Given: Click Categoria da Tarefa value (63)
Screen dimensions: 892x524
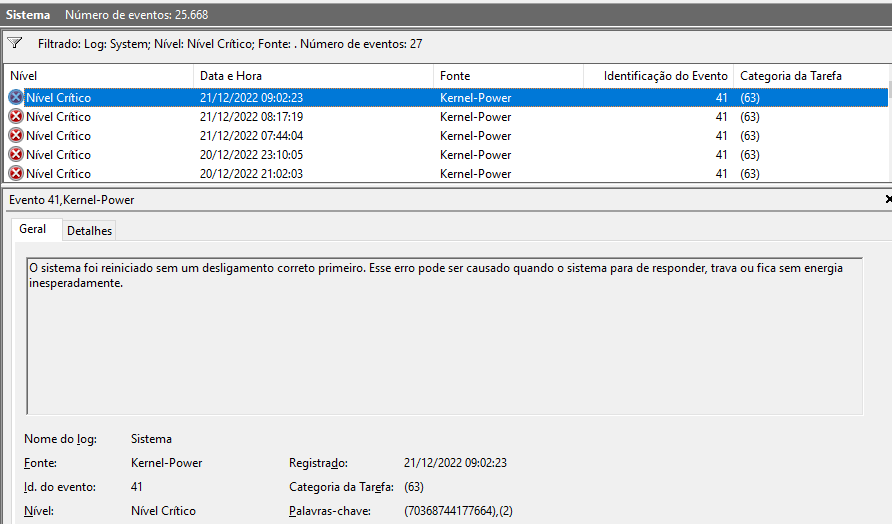Looking at the screenshot, I should coord(414,487).
